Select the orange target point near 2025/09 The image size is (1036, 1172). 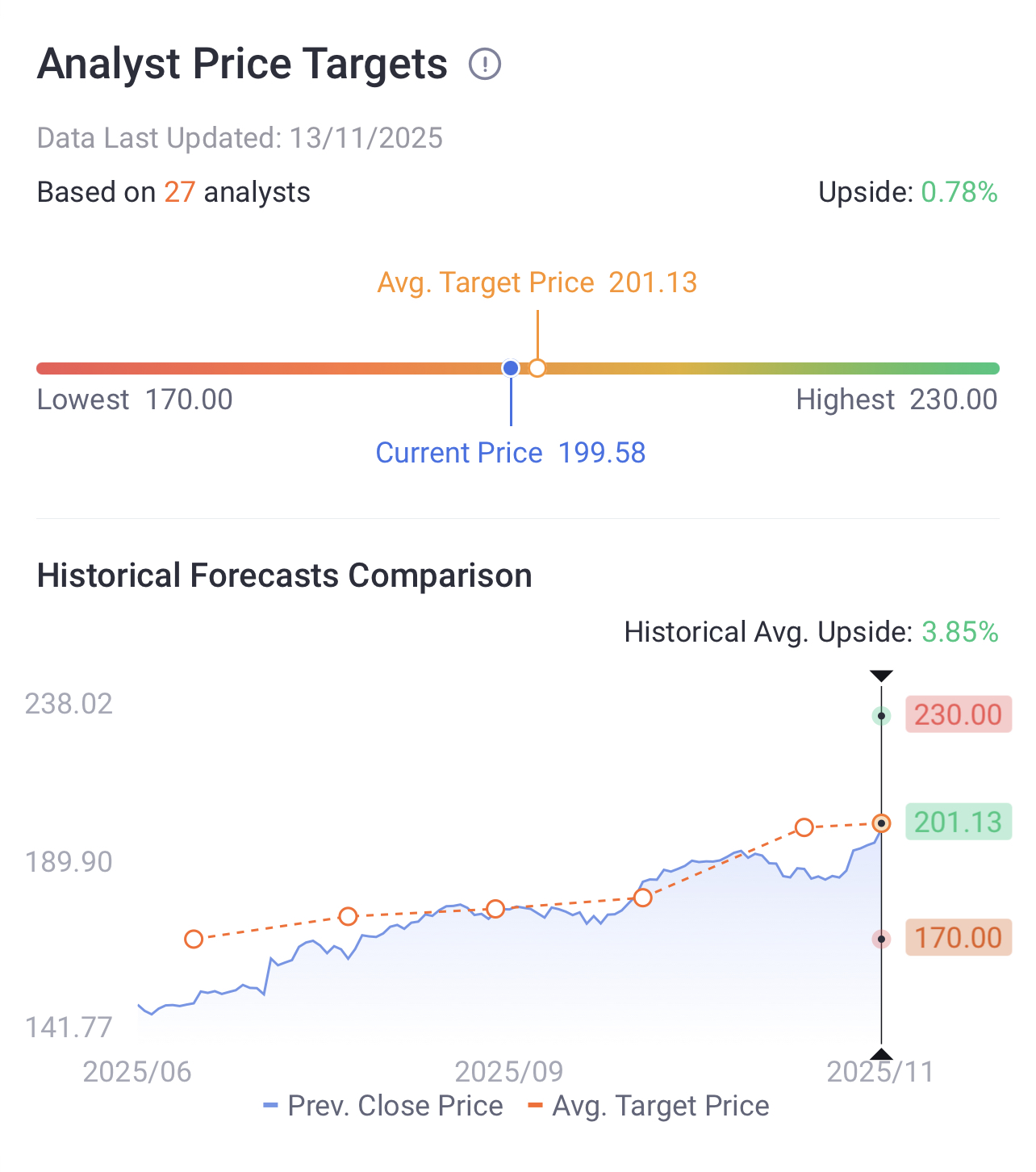pyautogui.click(x=495, y=909)
